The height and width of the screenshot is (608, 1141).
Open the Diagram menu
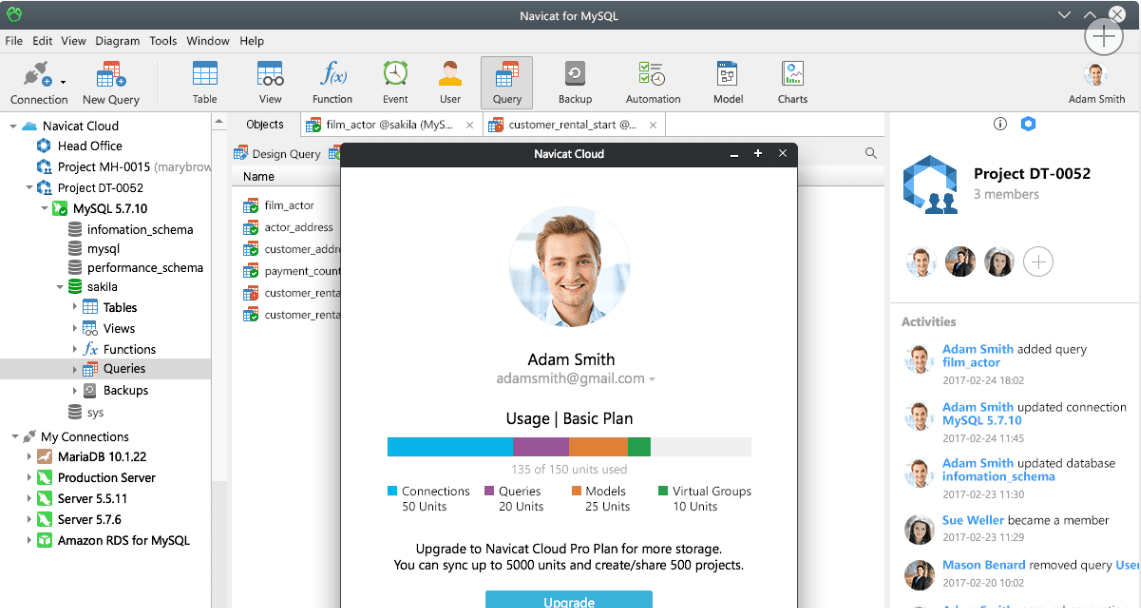tap(117, 41)
